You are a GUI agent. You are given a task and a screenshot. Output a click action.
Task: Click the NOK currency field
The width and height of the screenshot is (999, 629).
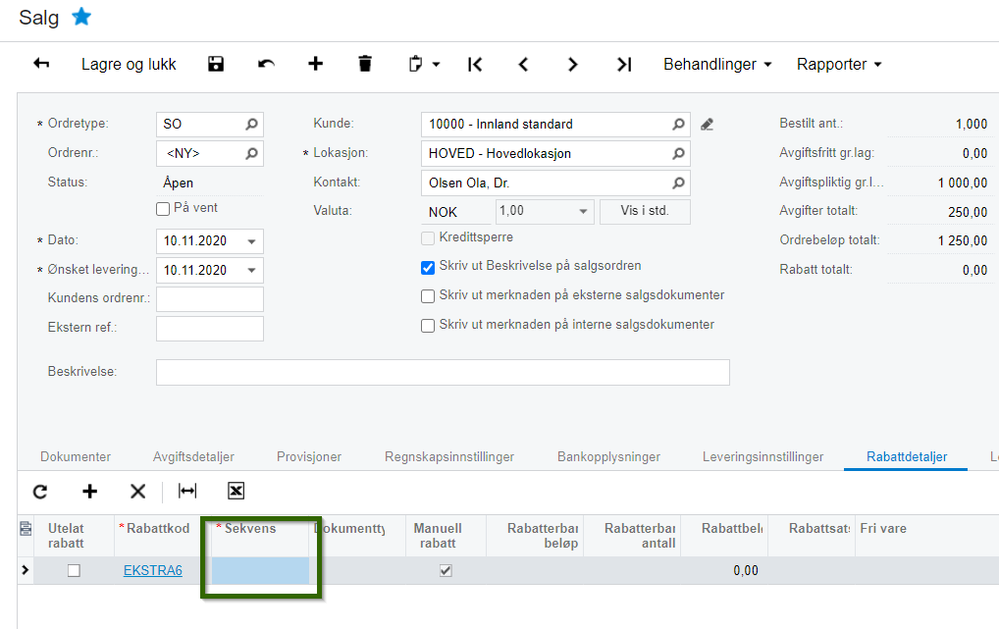456,212
